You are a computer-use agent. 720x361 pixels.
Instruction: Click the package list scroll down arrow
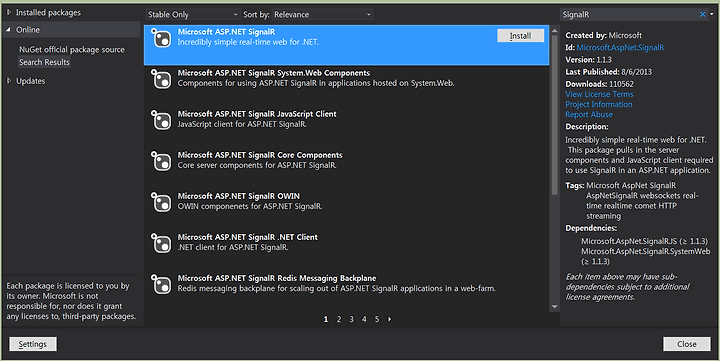click(554, 307)
